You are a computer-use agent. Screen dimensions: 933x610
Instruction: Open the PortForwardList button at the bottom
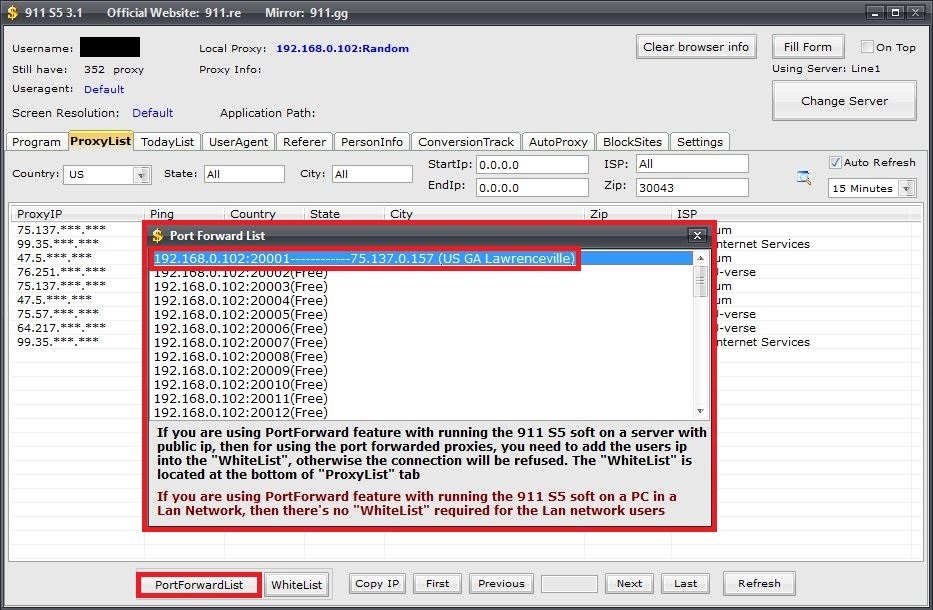[199, 584]
